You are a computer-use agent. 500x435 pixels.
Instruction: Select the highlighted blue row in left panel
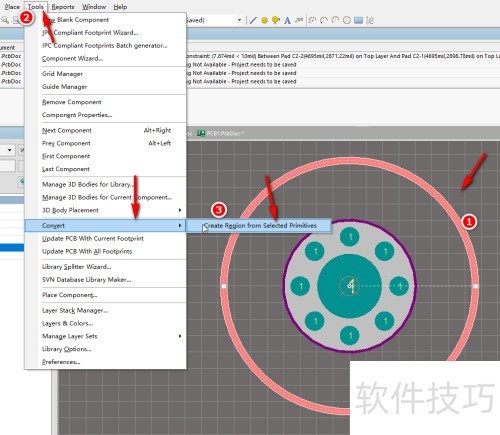pos(12,247)
